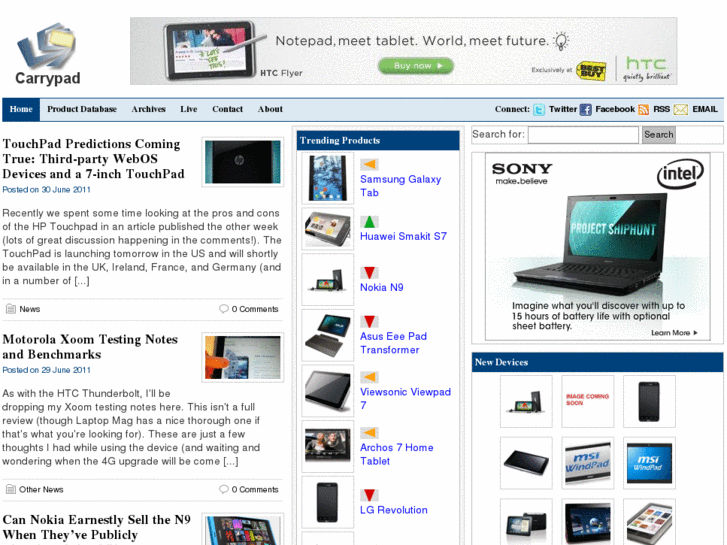Image resolution: width=727 pixels, height=545 pixels.
Task: Open the Facebook icon in Connect bar
Action: tap(586, 109)
